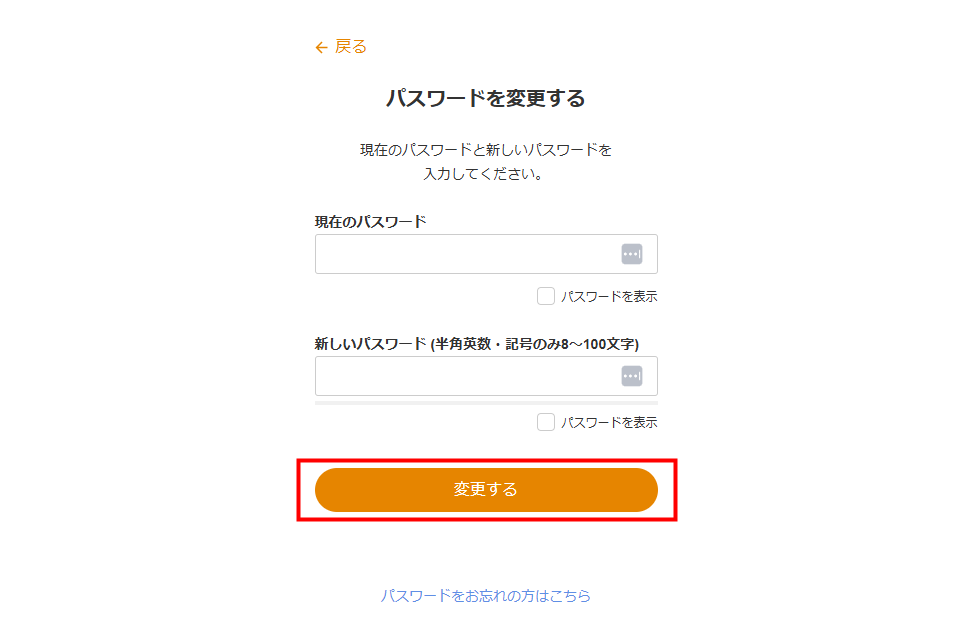Image resolution: width=979 pixels, height=628 pixels.
Task: Tick the checkbox under the 新しいパスワード field
Action: [x=546, y=422]
